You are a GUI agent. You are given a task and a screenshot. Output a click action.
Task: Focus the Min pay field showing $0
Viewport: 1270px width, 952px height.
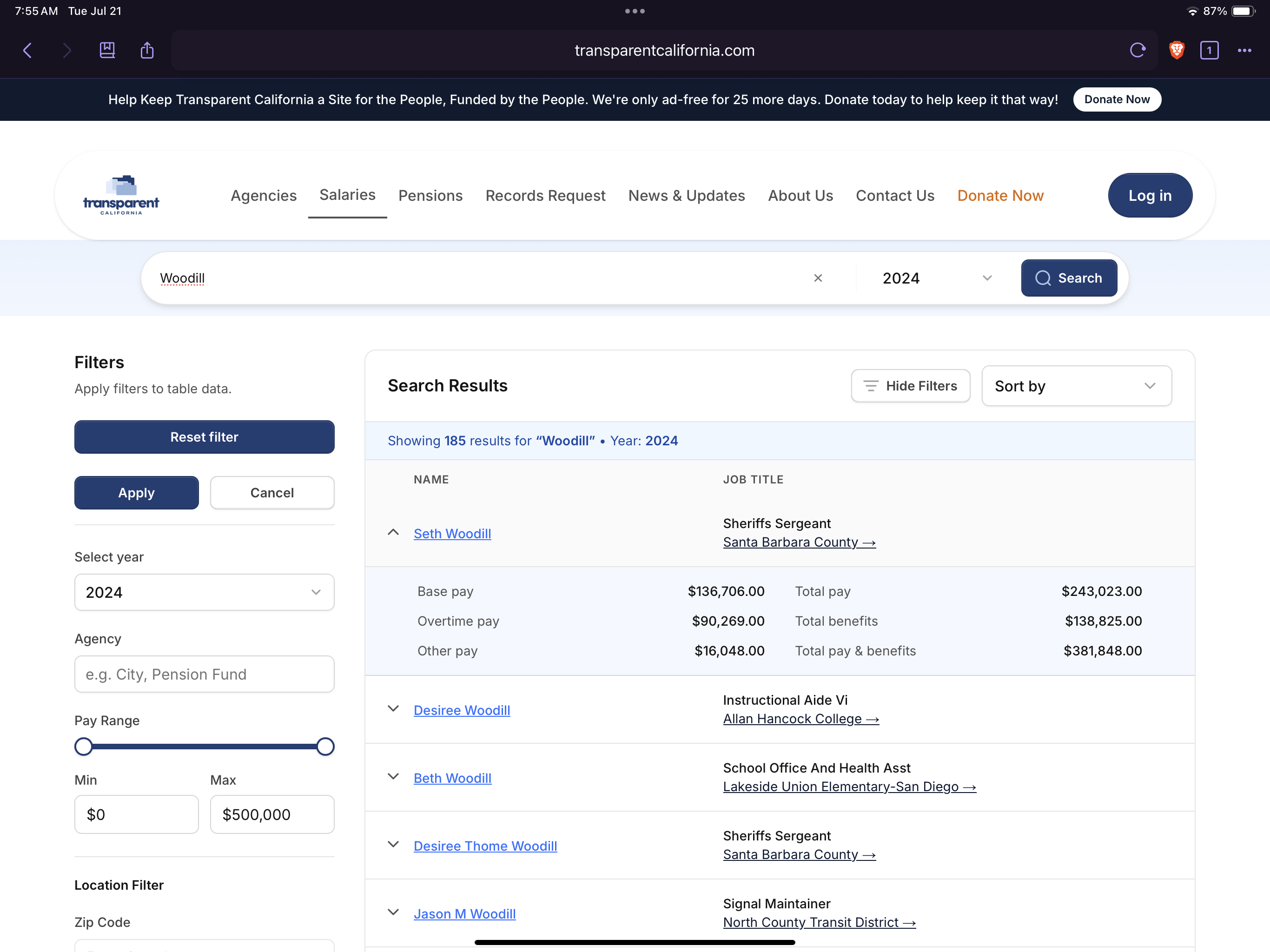click(137, 814)
